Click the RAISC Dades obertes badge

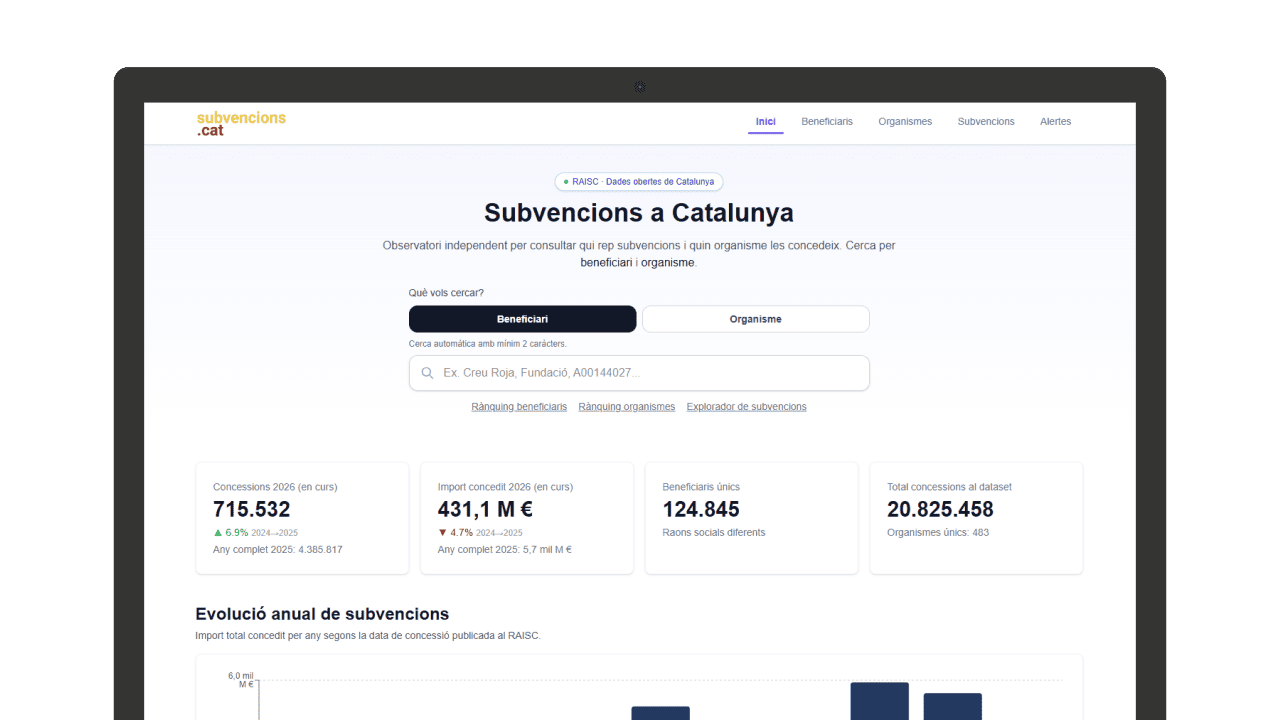pyautogui.click(x=639, y=182)
